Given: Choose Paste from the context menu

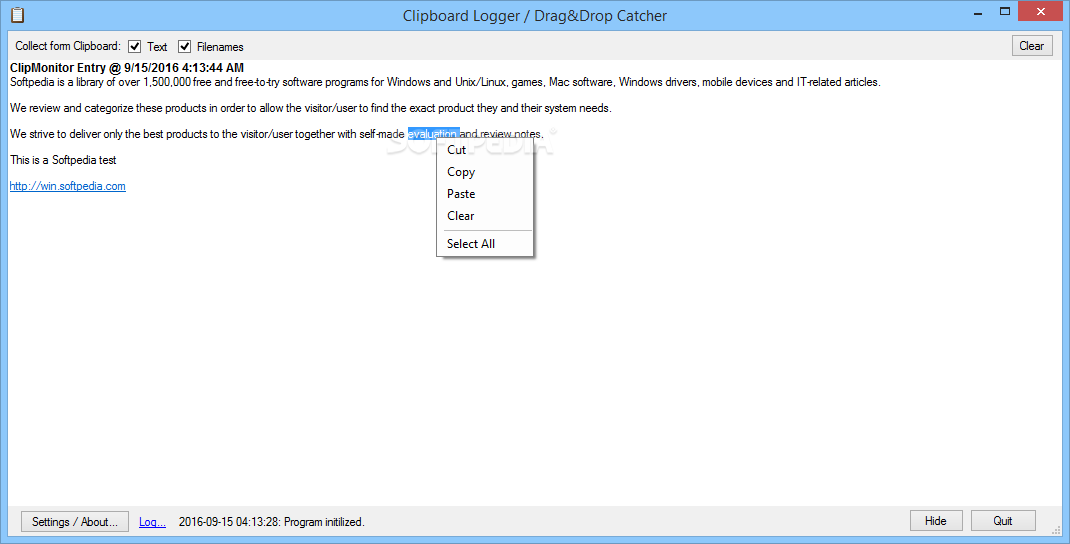Looking at the screenshot, I should [x=485, y=194].
